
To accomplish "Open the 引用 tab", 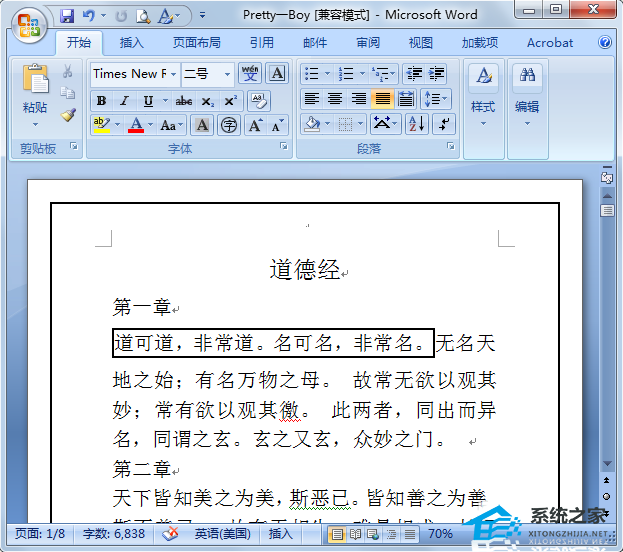I will (262, 43).
